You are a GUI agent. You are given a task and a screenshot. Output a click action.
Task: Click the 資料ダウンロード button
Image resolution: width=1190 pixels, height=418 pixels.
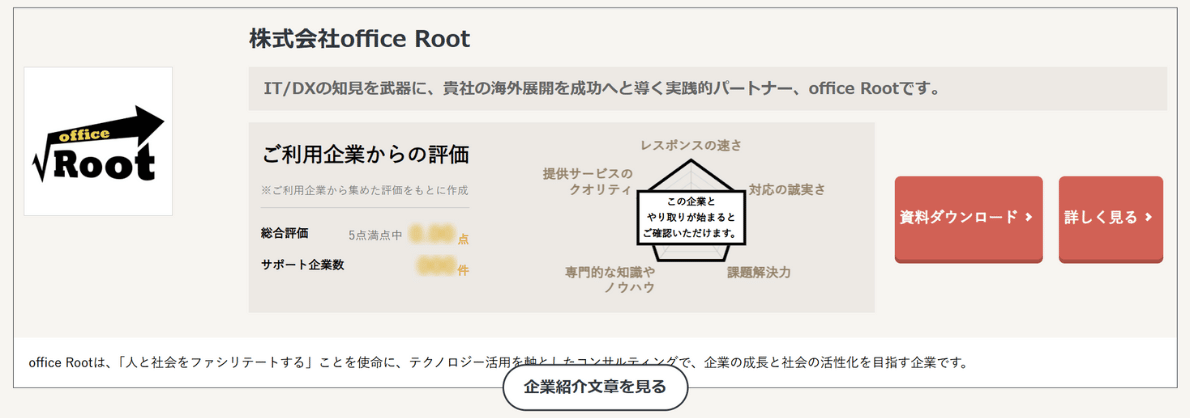click(x=968, y=218)
